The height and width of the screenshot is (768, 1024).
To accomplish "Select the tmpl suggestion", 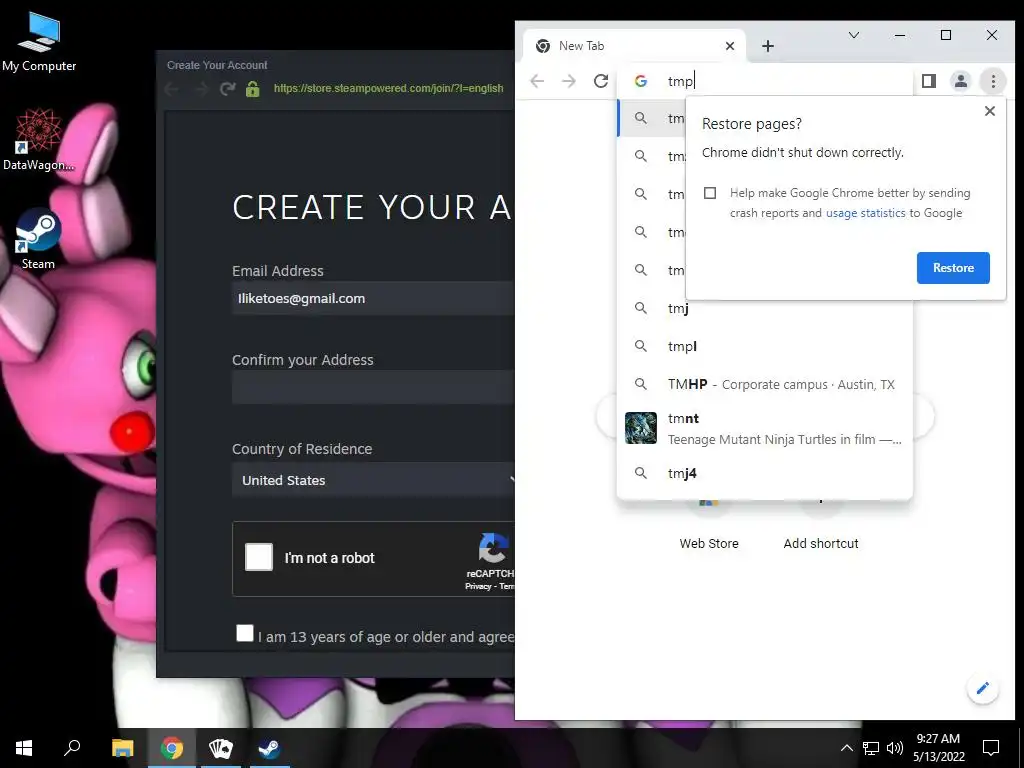I will click(x=764, y=346).
